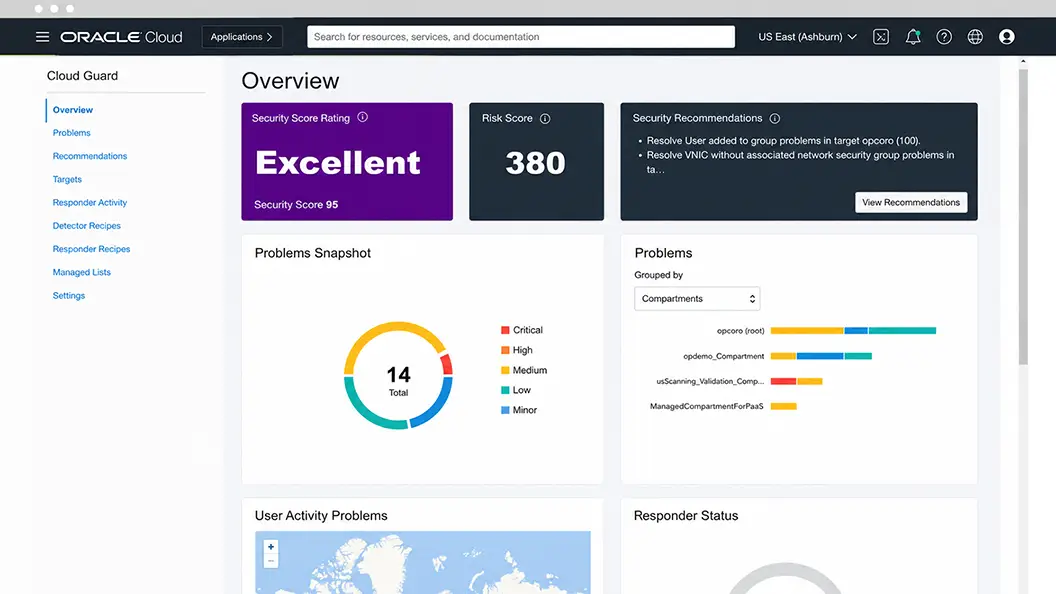Screen dimensions: 1056x594
Task: Click the Critical legend color swatch
Action: (x=505, y=330)
